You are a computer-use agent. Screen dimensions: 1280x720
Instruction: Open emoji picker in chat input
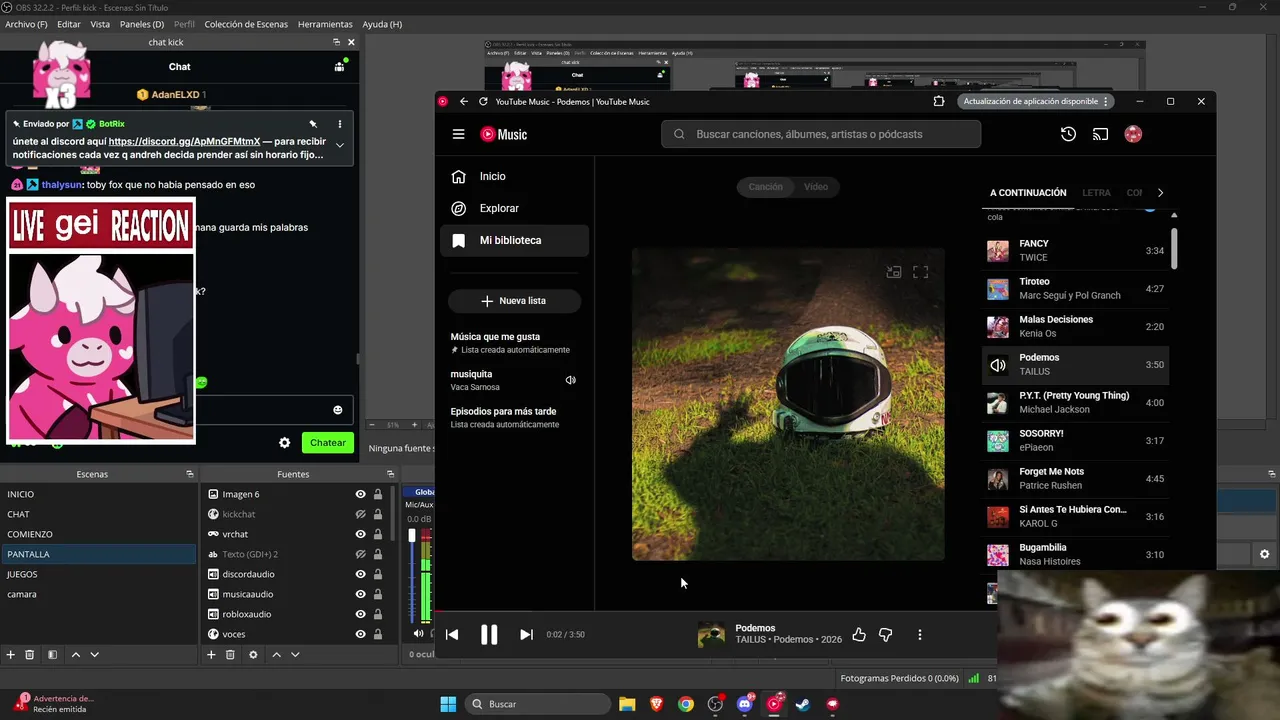tap(338, 410)
